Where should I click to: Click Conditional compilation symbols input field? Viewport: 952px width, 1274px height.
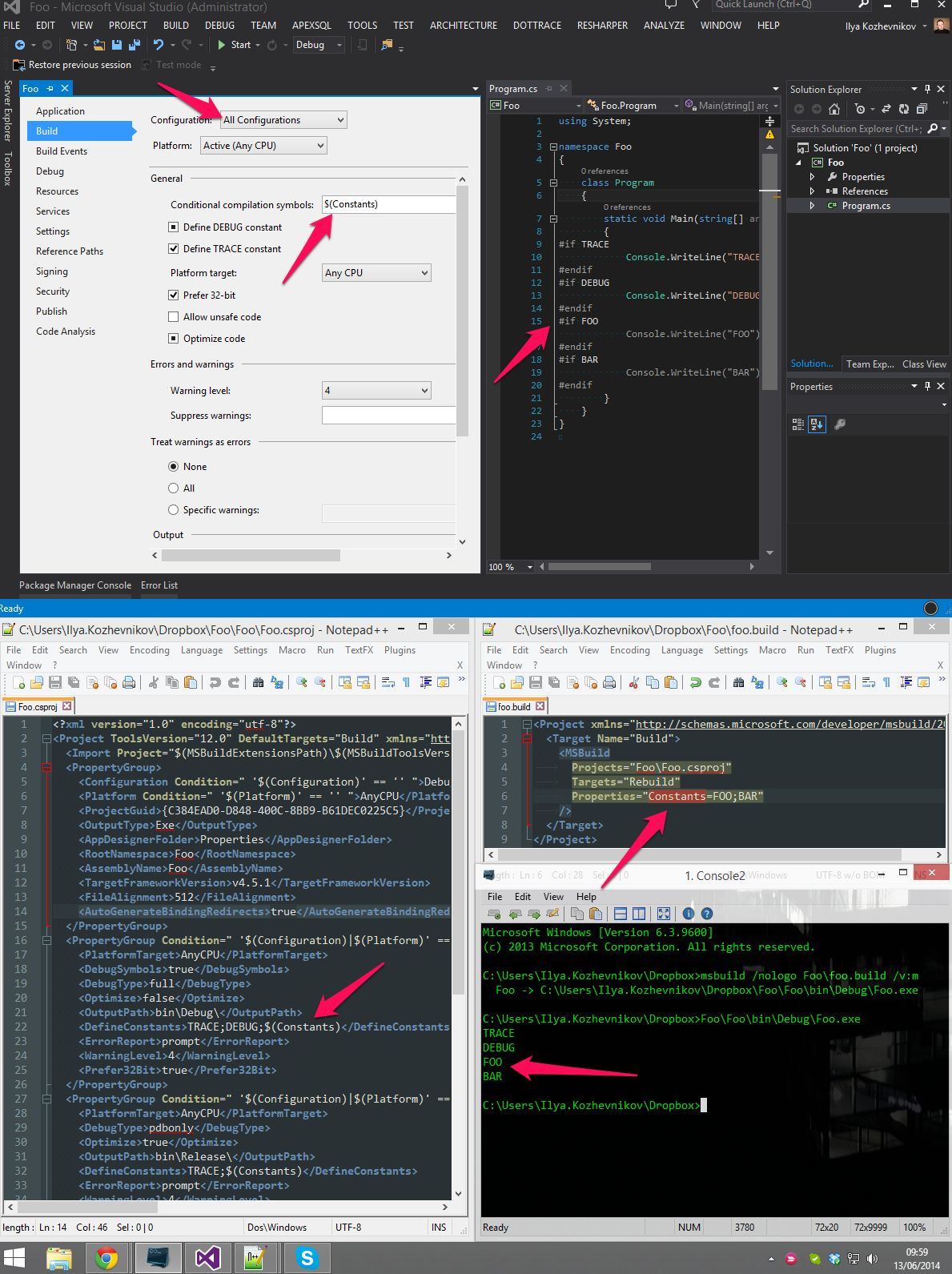point(388,204)
